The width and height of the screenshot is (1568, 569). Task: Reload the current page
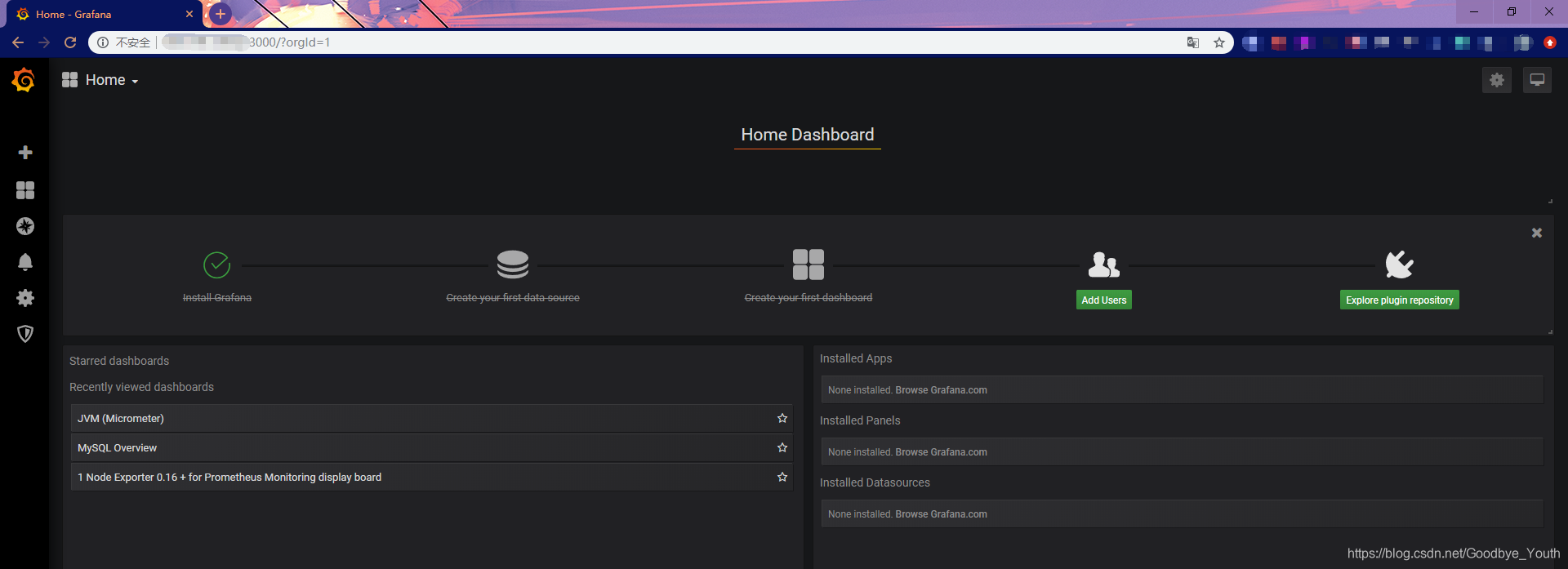click(70, 42)
